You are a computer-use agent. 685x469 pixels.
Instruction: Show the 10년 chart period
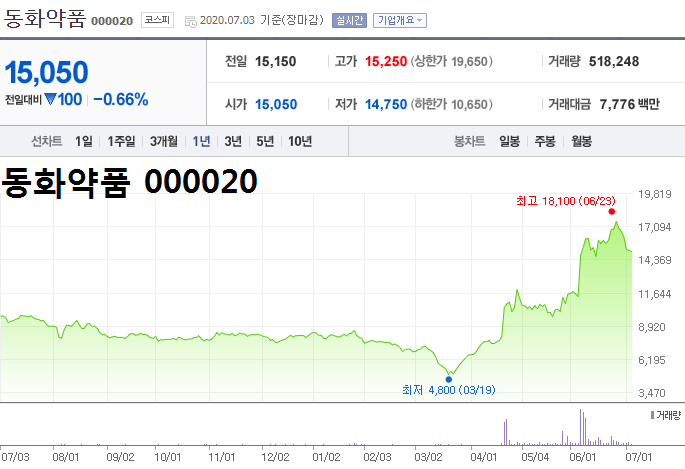pyautogui.click(x=300, y=141)
